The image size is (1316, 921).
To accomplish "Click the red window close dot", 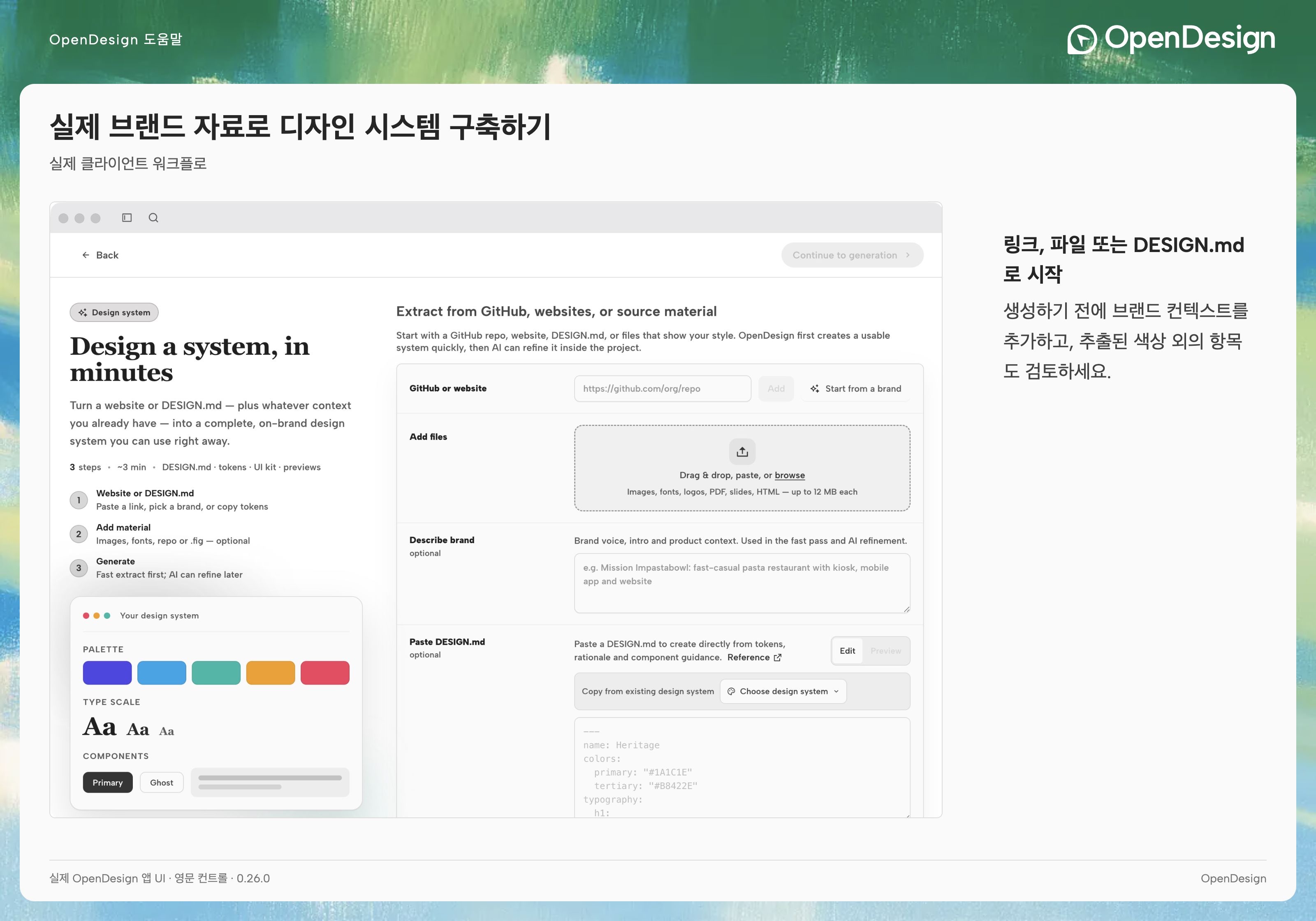I will tap(64, 218).
